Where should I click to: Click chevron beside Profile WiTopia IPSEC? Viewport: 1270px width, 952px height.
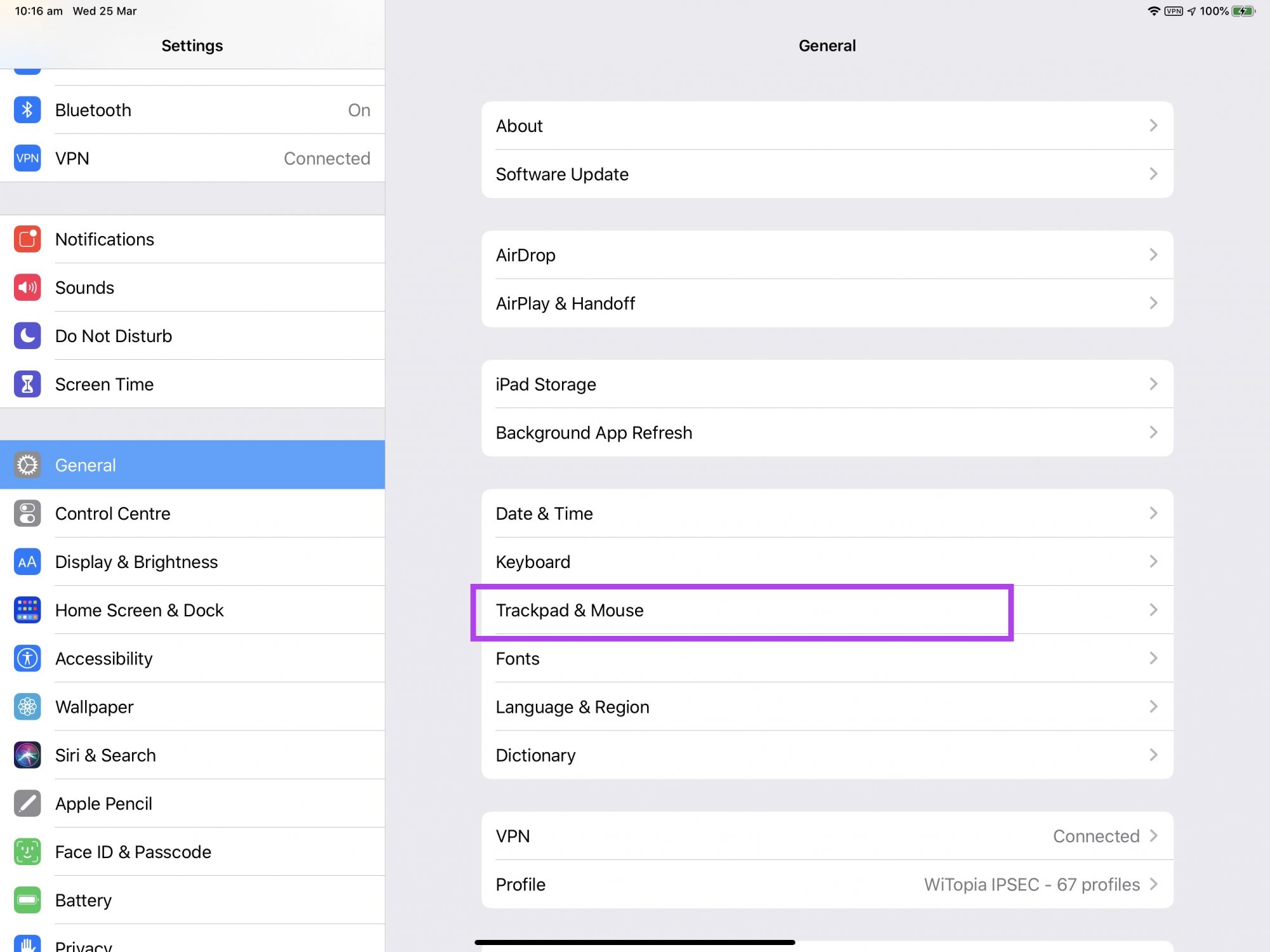1153,884
